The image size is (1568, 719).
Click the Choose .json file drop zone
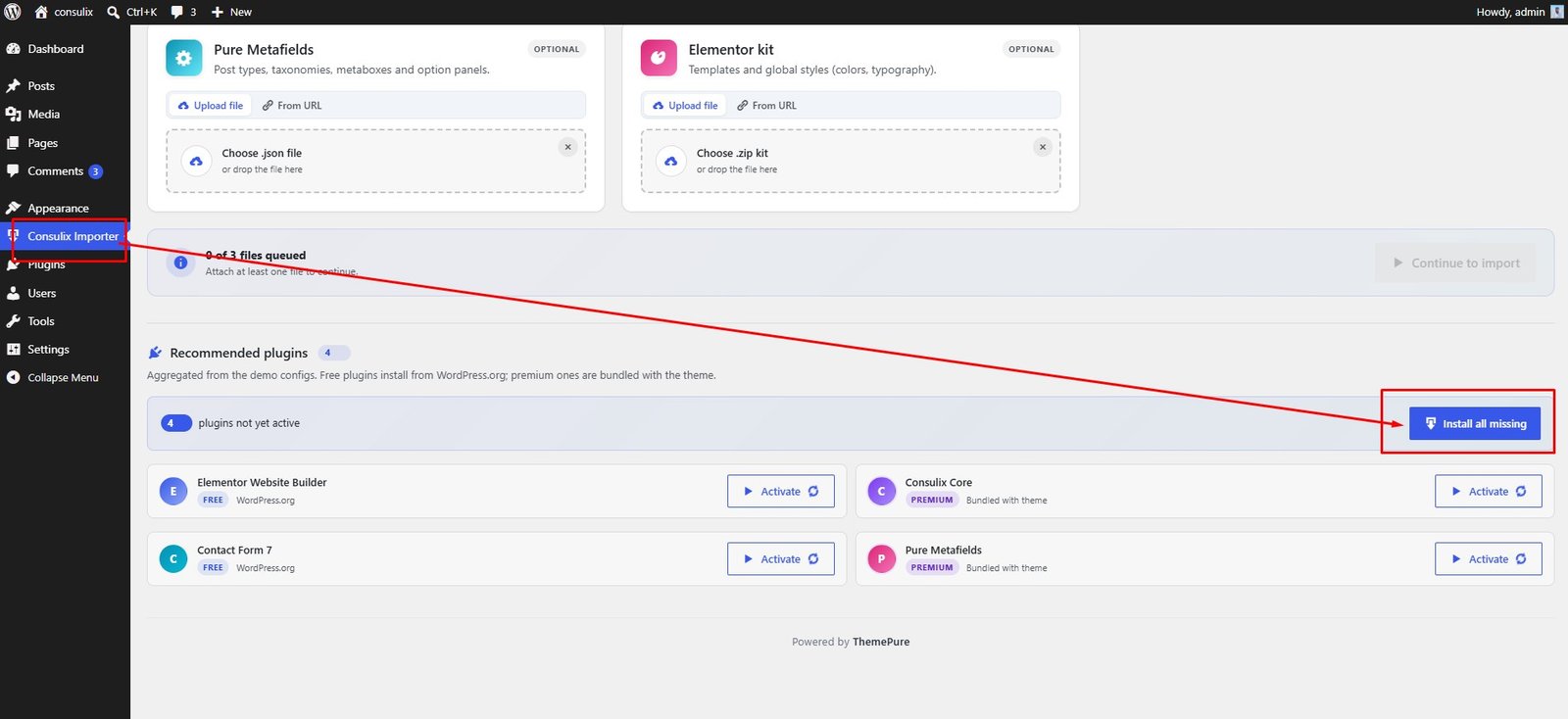coord(376,161)
